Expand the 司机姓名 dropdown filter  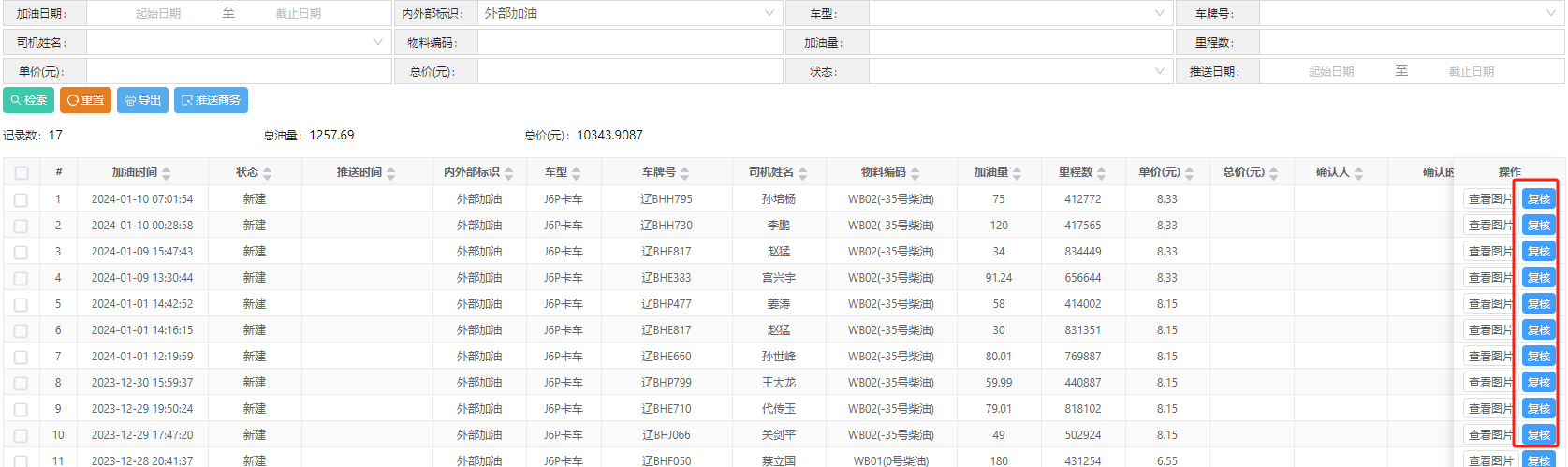[x=239, y=43]
